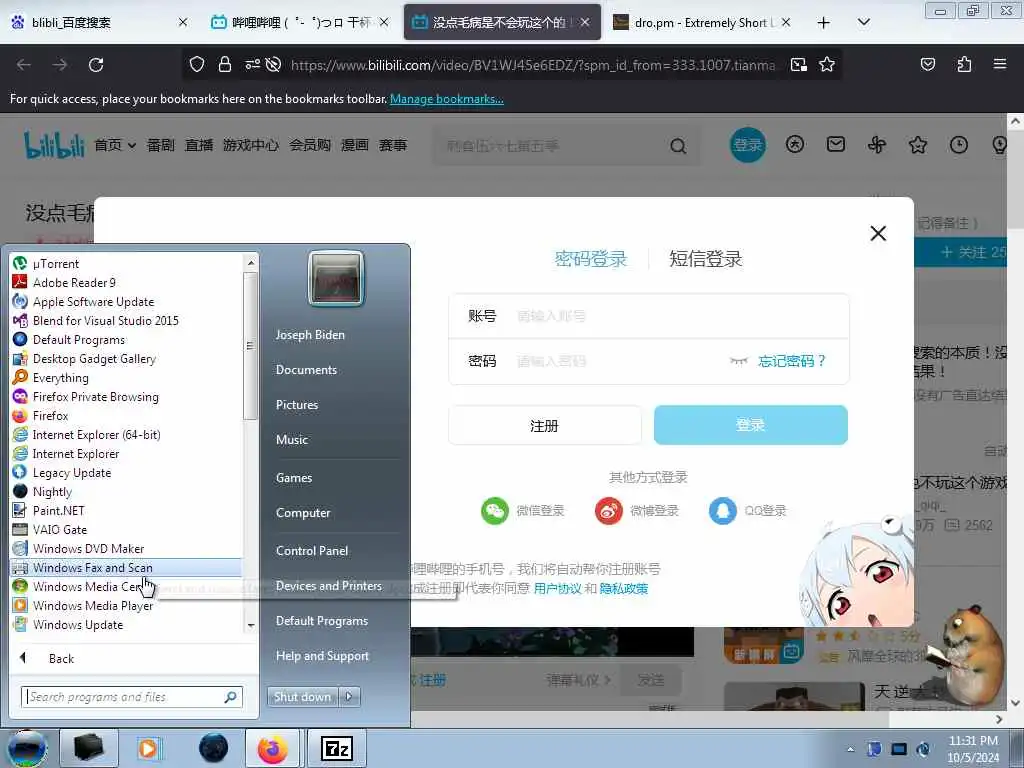1024x768 pixels.
Task: Open 7-Zip from the taskbar
Action: [x=336, y=748]
